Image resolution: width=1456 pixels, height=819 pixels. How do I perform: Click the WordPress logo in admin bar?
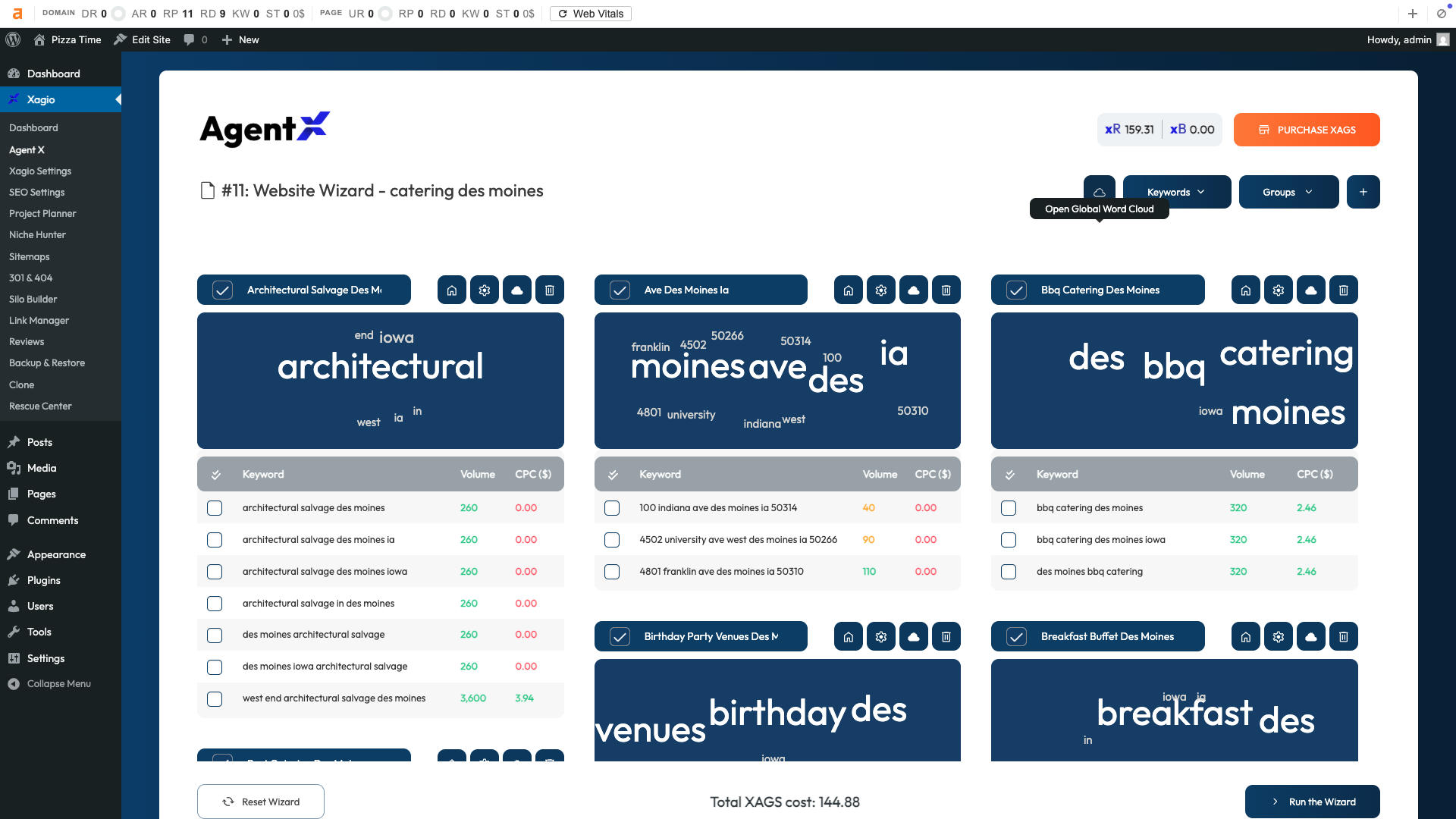click(13, 39)
